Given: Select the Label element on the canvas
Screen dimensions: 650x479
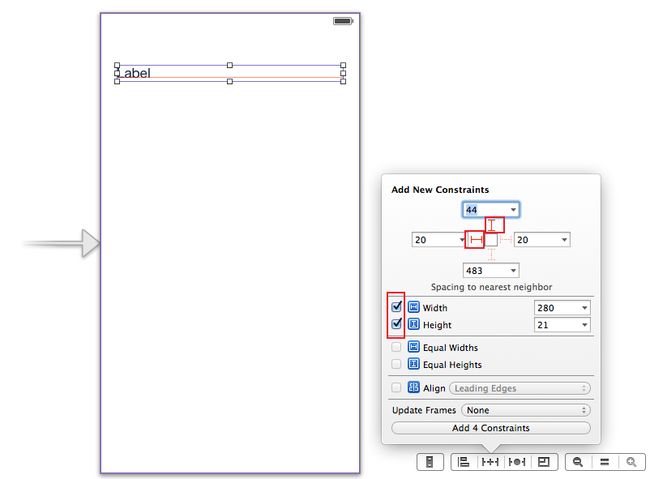Looking at the screenshot, I should pos(230,73).
